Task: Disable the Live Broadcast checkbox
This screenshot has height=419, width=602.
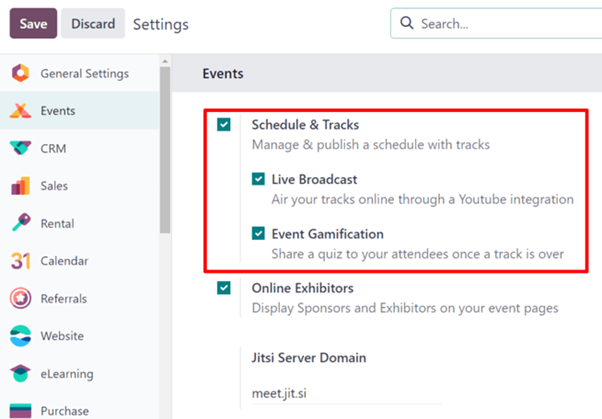Action: pyautogui.click(x=258, y=180)
